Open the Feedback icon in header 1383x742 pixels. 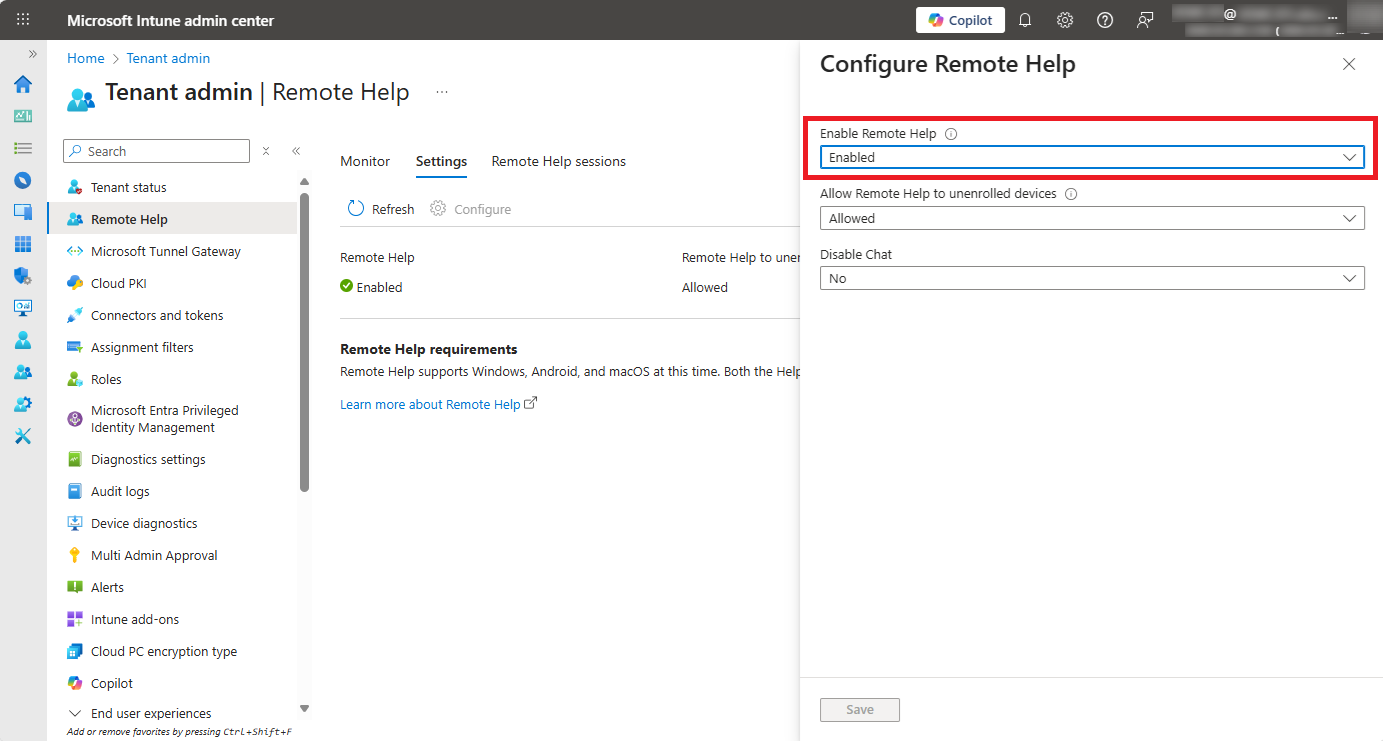1145,20
